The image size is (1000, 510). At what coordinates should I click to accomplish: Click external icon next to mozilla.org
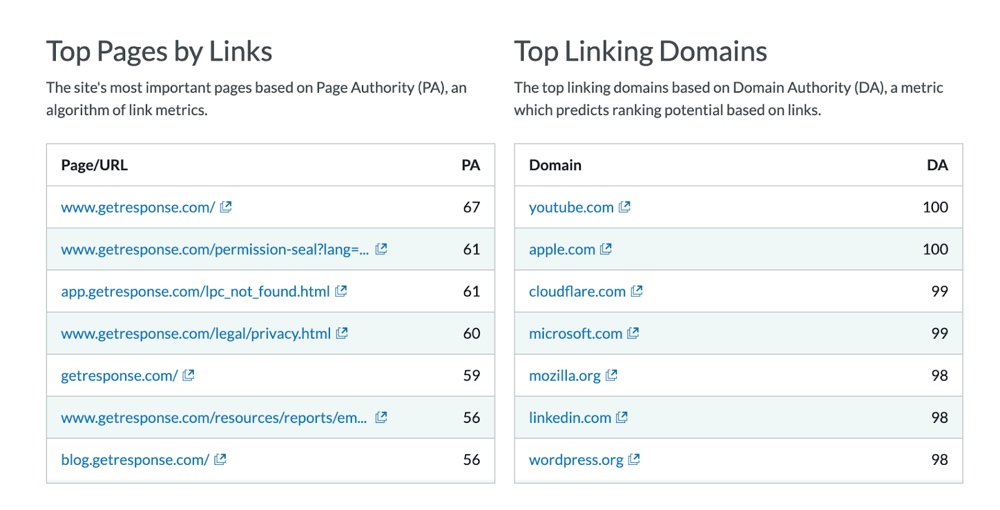(x=611, y=375)
